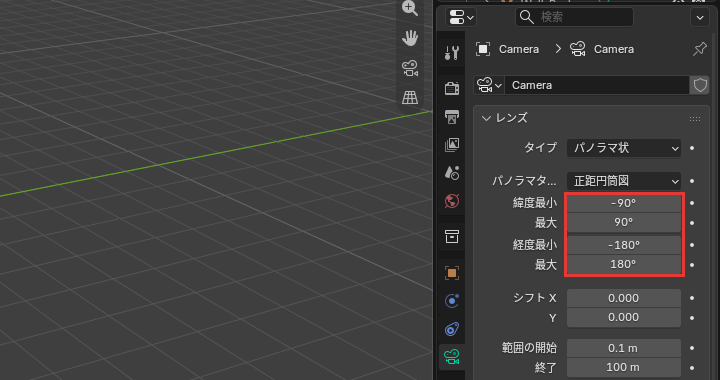The height and width of the screenshot is (380, 720).
Task: Click animate dot next to 範囲の開始
Action: click(692, 348)
